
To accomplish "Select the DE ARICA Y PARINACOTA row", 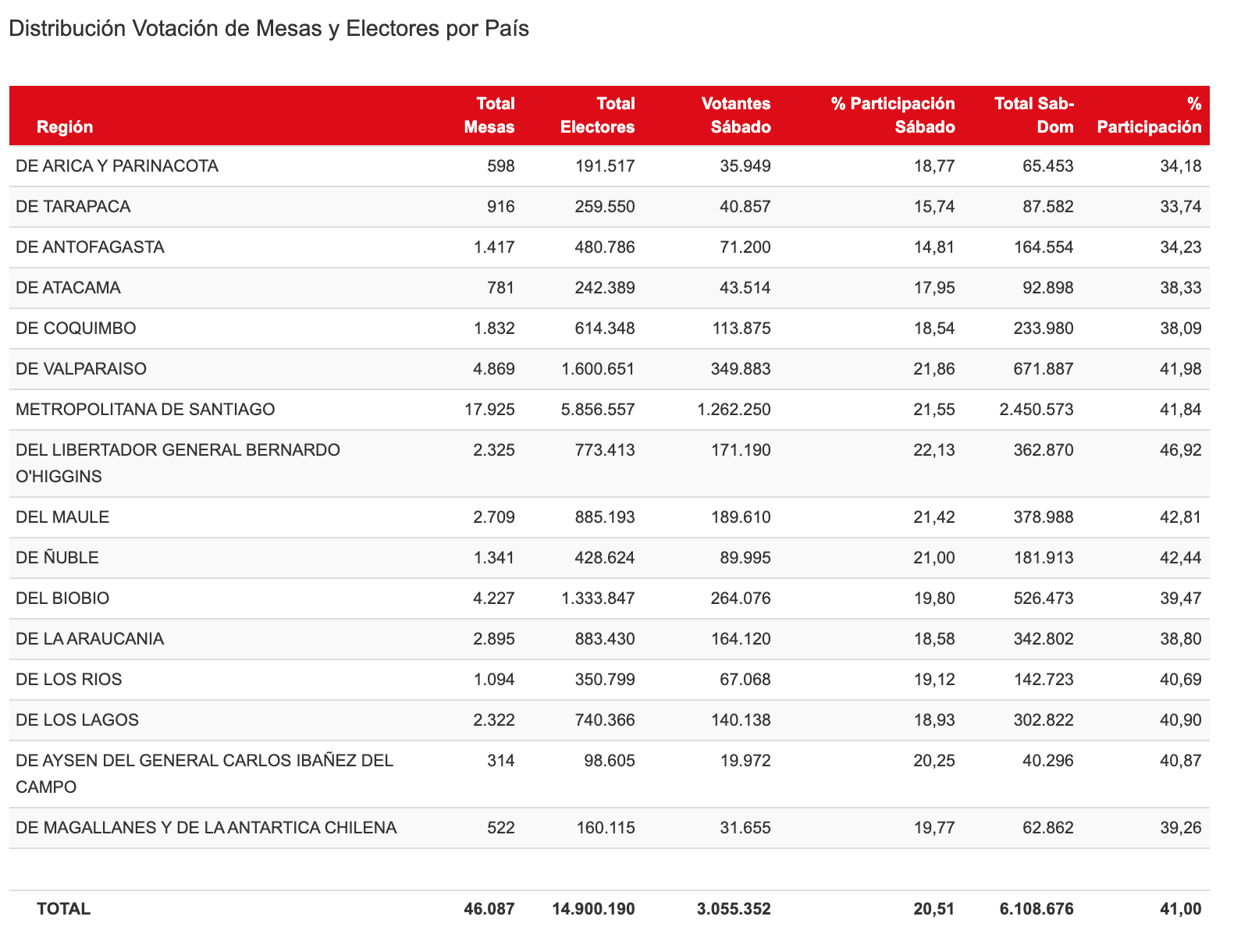I will click(x=117, y=166).
